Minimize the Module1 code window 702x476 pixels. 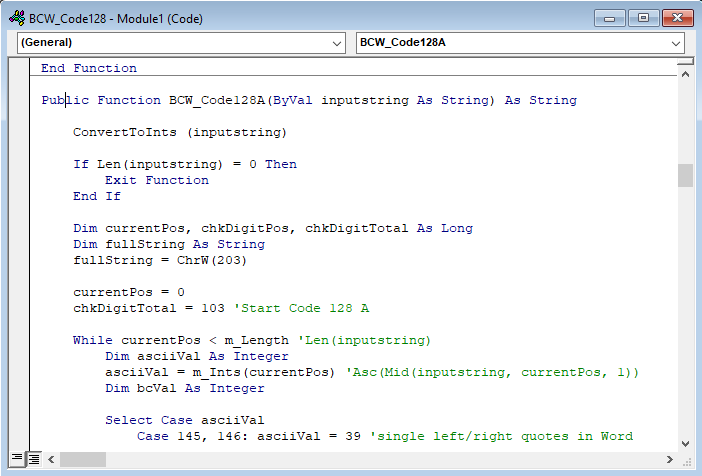[609, 18]
